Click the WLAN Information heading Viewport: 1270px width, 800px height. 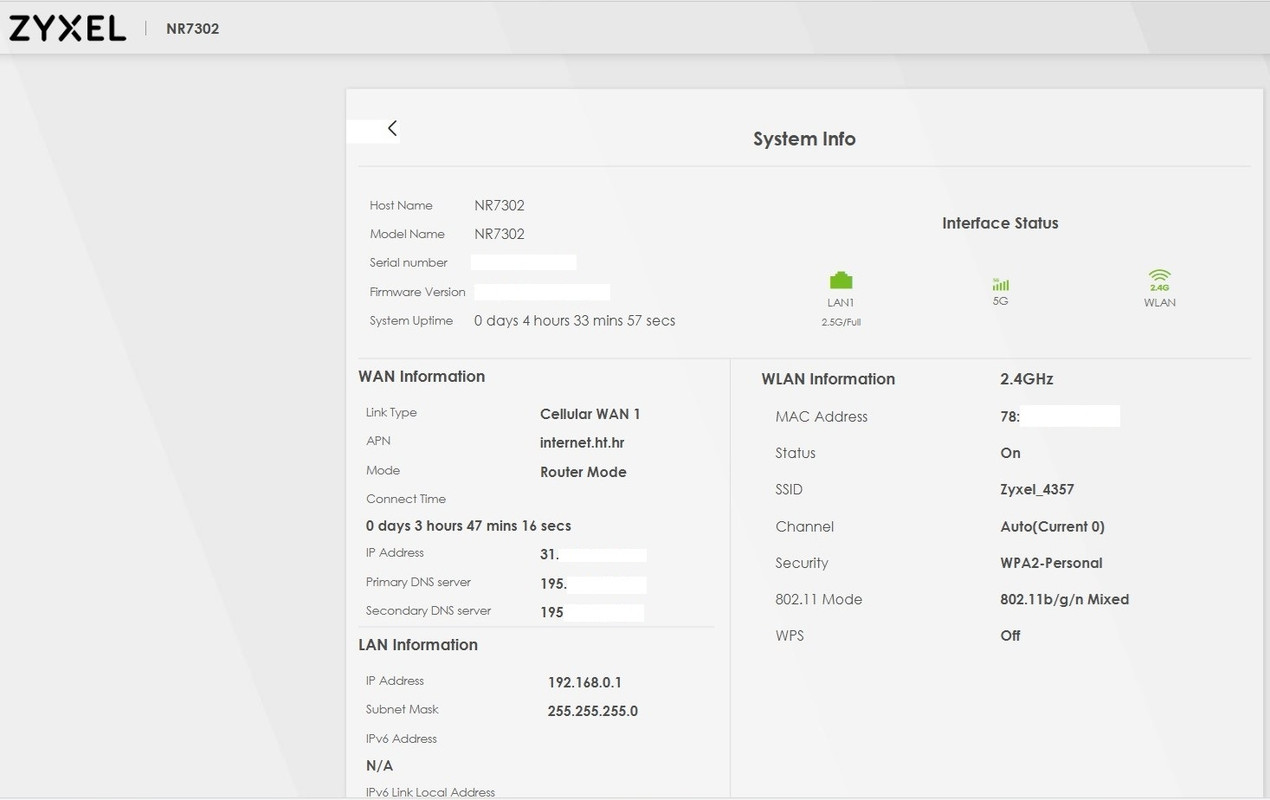pyautogui.click(x=828, y=379)
